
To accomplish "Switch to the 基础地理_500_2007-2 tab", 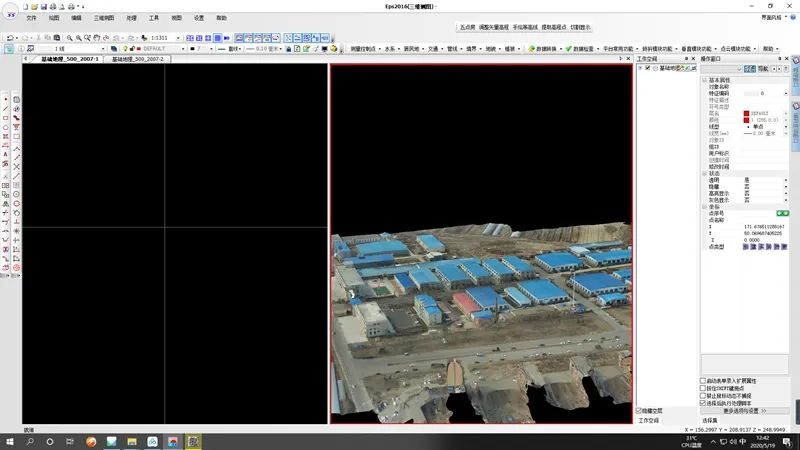I will [x=137, y=59].
